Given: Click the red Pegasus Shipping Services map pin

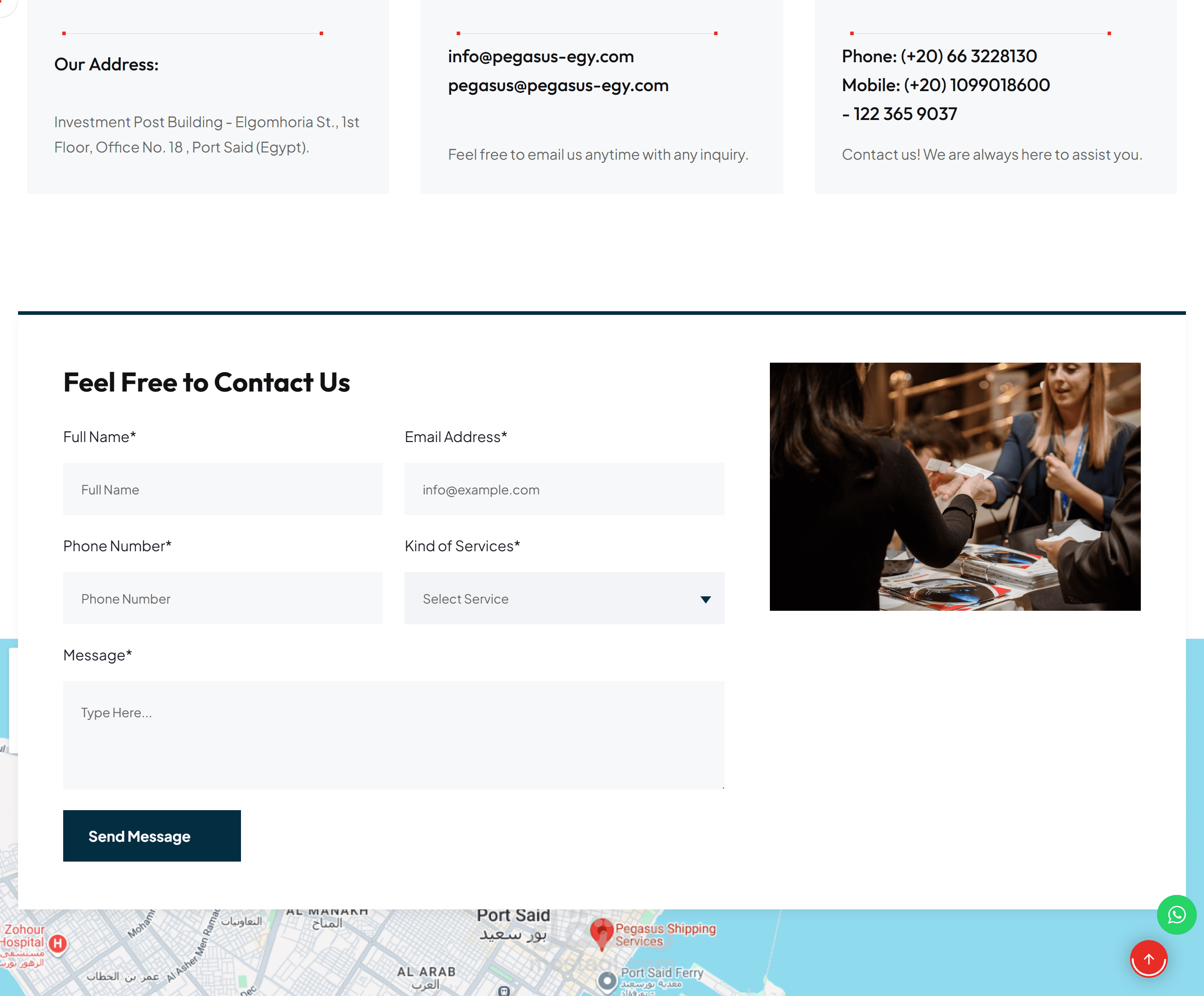Looking at the screenshot, I should [602, 931].
